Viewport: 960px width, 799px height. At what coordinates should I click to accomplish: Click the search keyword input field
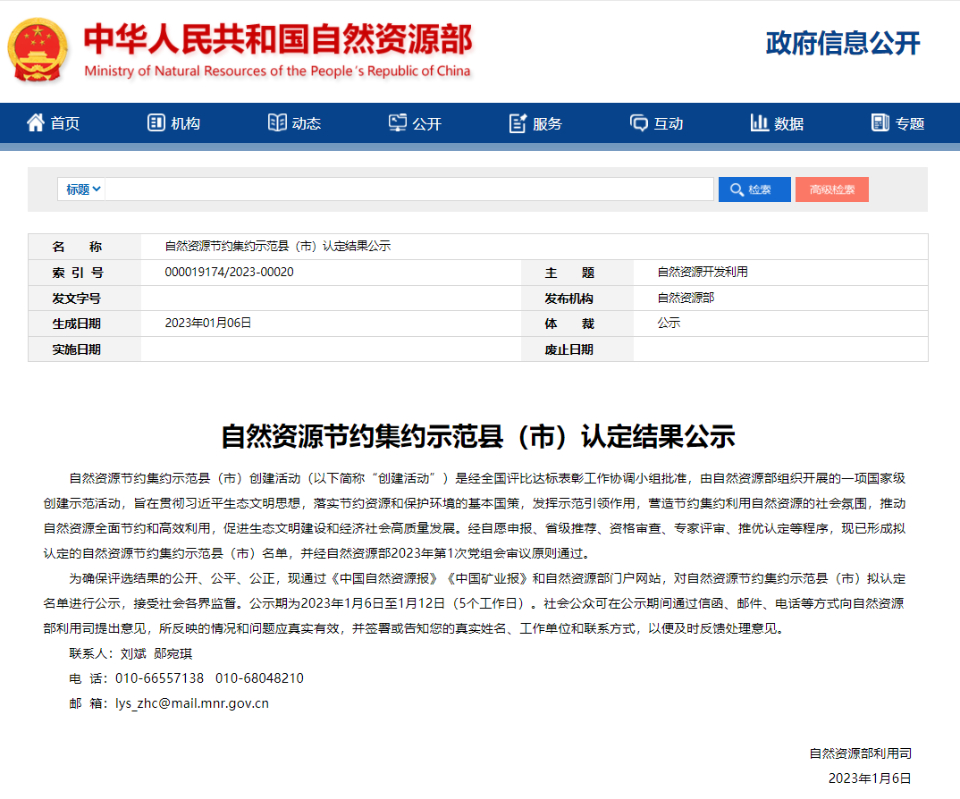click(x=410, y=190)
